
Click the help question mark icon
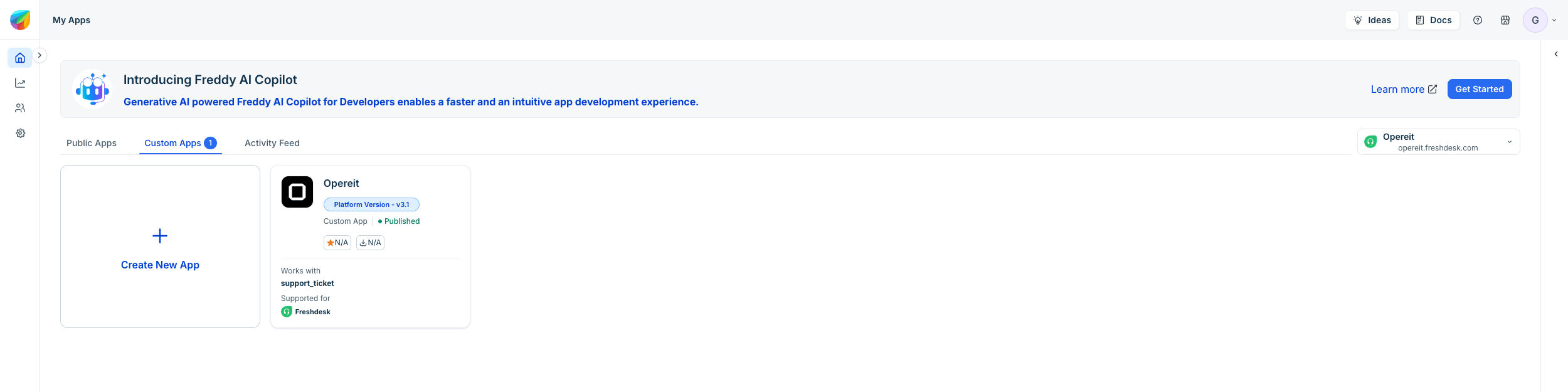point(1477,20)
